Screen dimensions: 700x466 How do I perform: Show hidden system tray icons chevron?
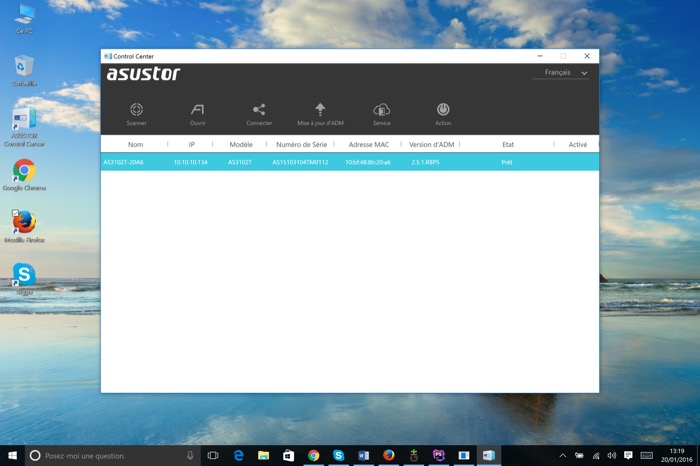562,455
